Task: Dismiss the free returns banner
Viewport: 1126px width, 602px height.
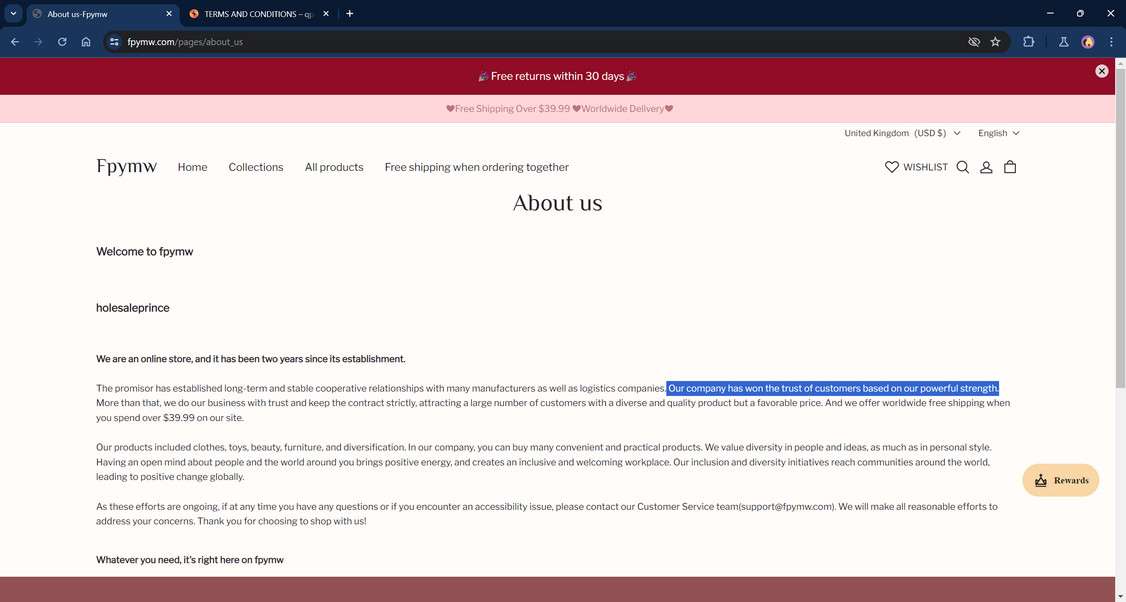Action: point(1101,71)
